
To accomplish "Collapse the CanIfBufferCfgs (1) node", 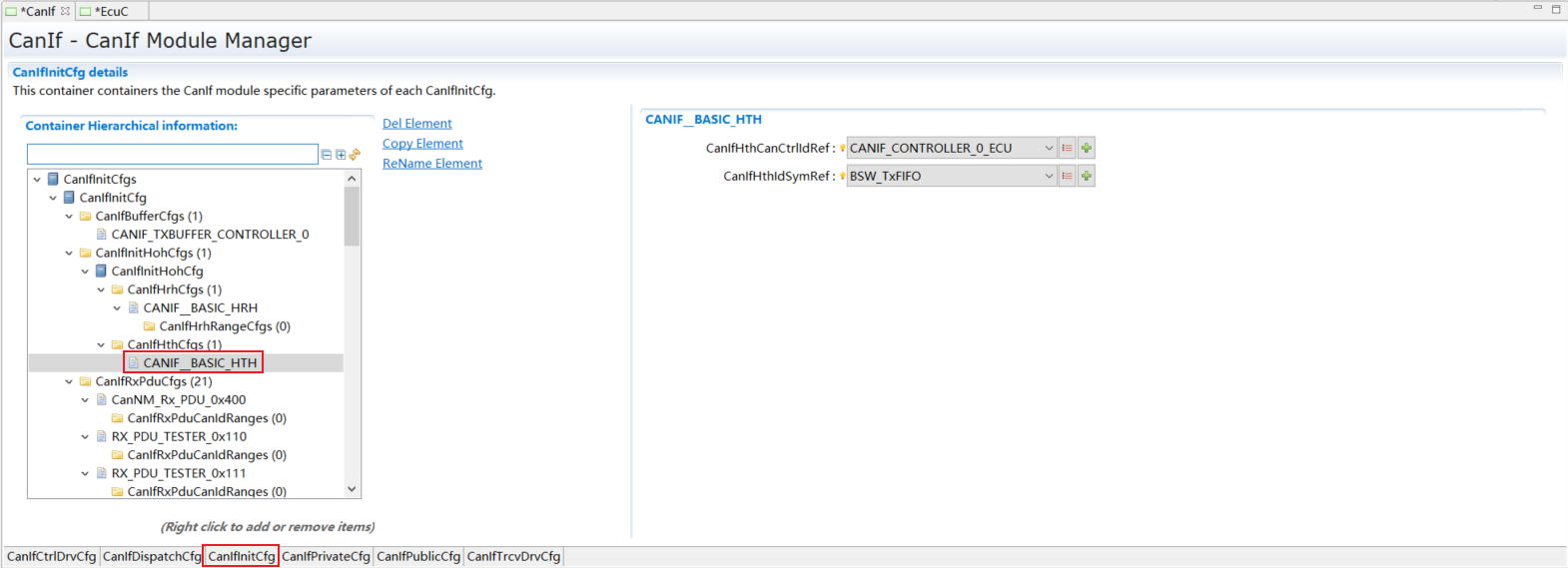I will pyautogui.click(x=69, y=216).
